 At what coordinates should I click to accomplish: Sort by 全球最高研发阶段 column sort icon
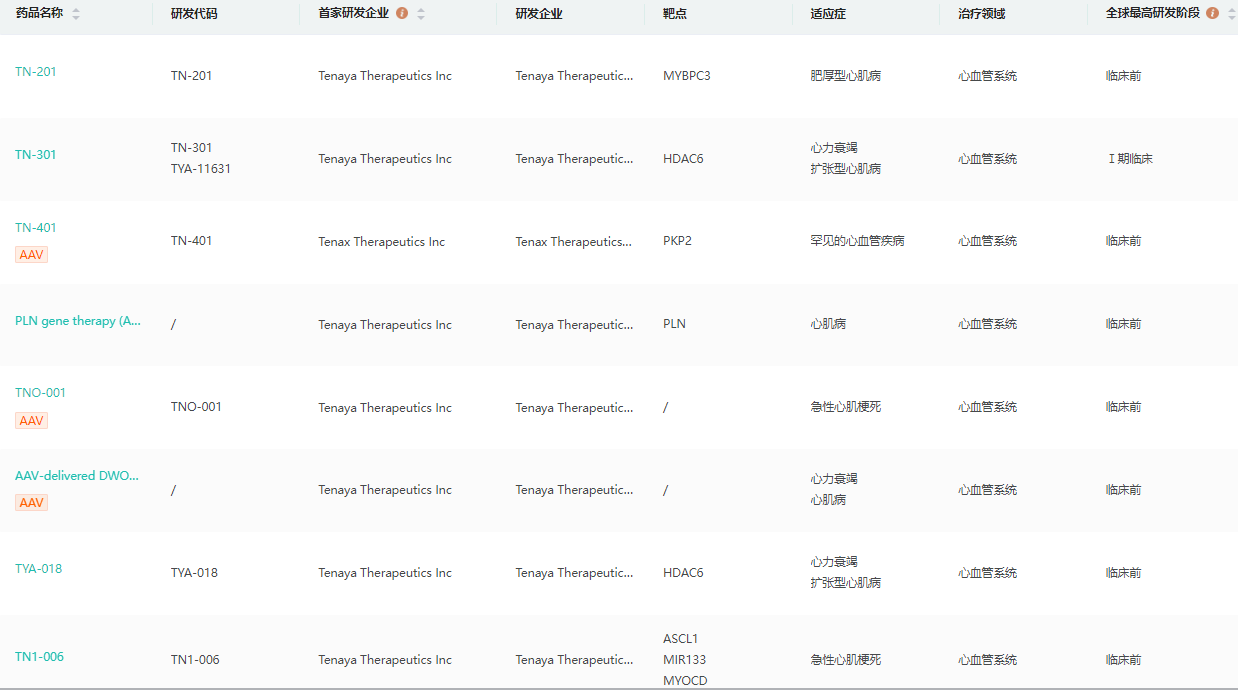click(x=1231, y=14)
